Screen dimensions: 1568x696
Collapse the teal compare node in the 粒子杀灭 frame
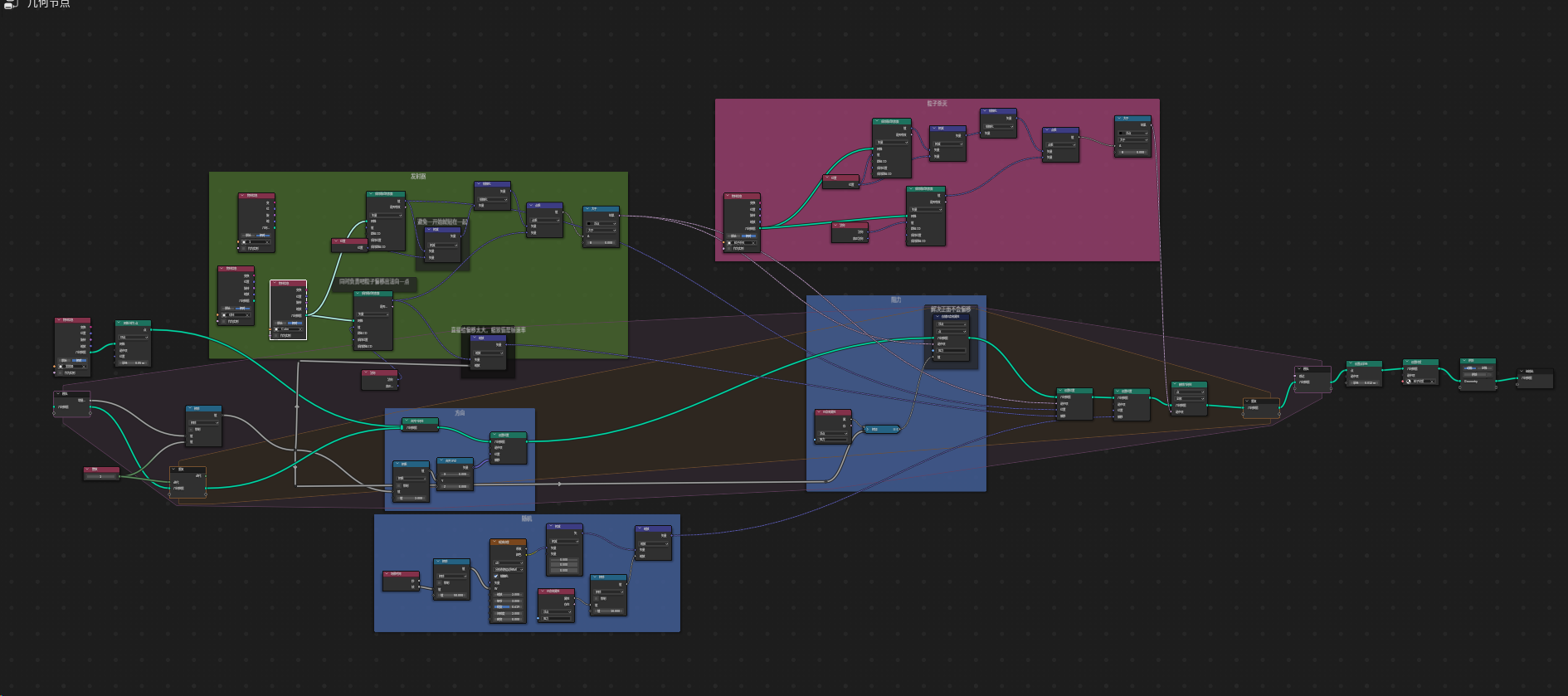tap(1119, 119)
